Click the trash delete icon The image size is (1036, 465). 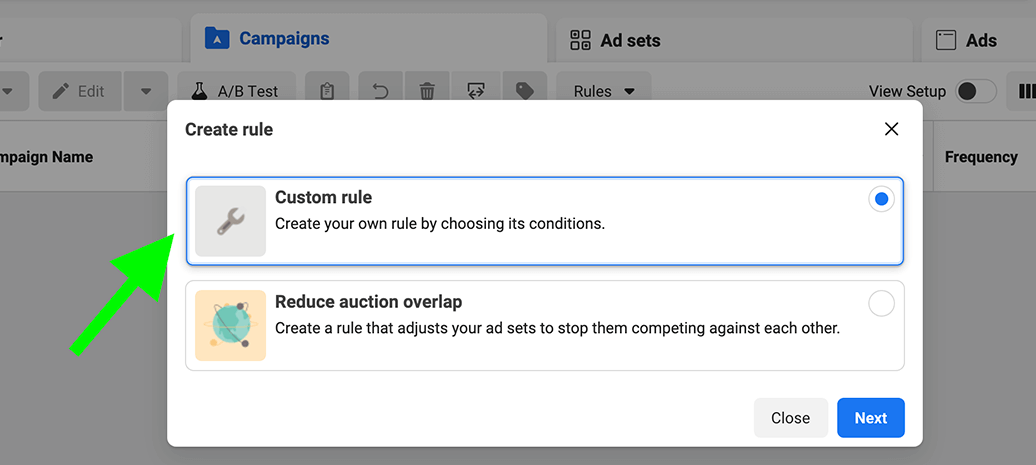click(427, 91)
